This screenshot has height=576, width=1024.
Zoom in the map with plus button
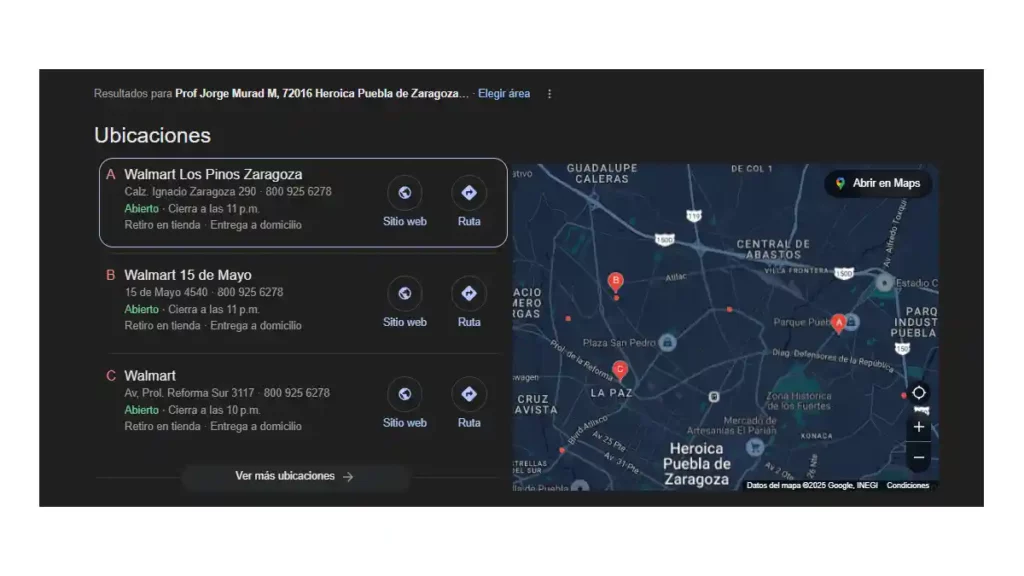click(919, 427)
